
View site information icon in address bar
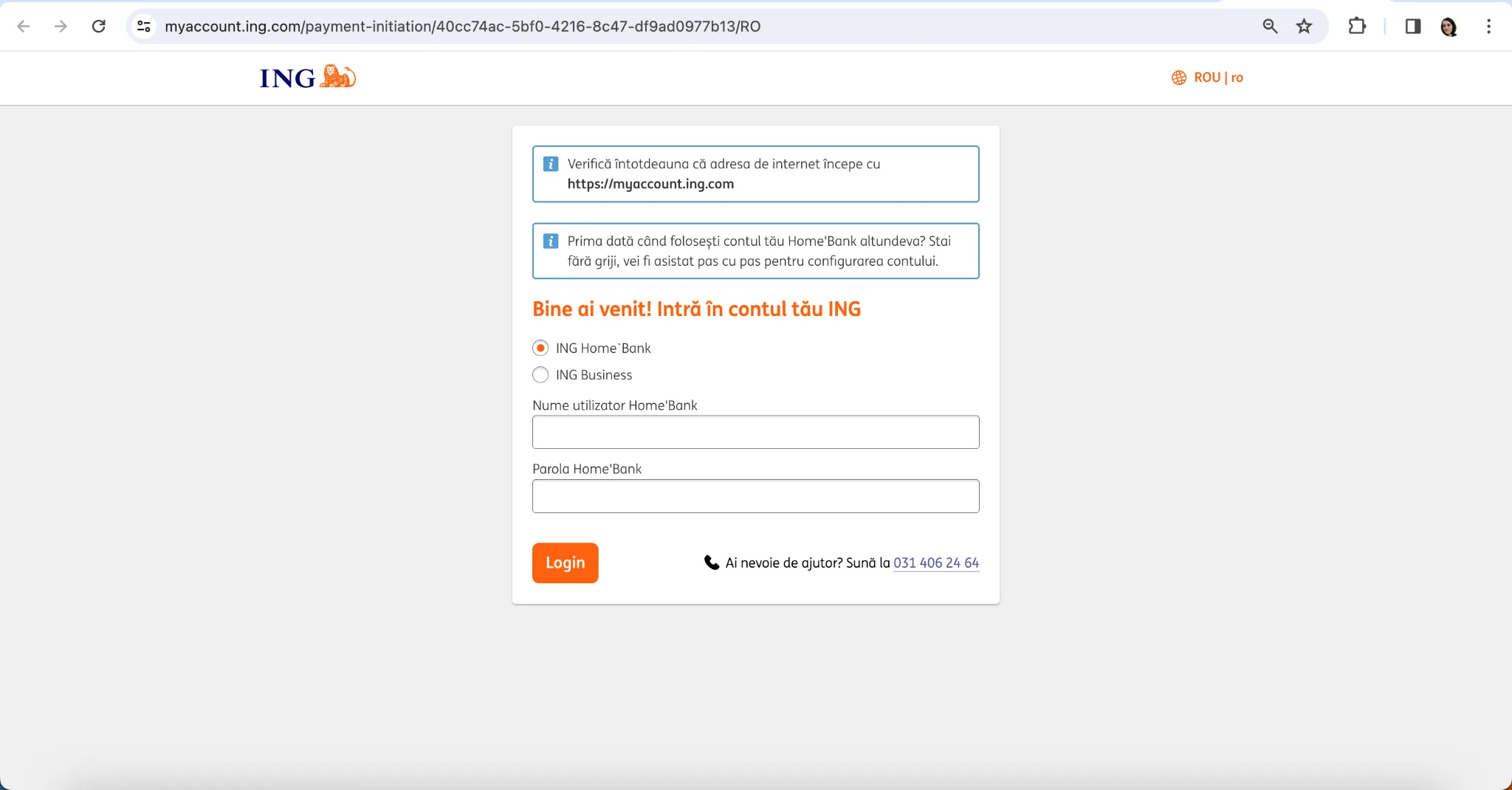[x=144, y=27]
